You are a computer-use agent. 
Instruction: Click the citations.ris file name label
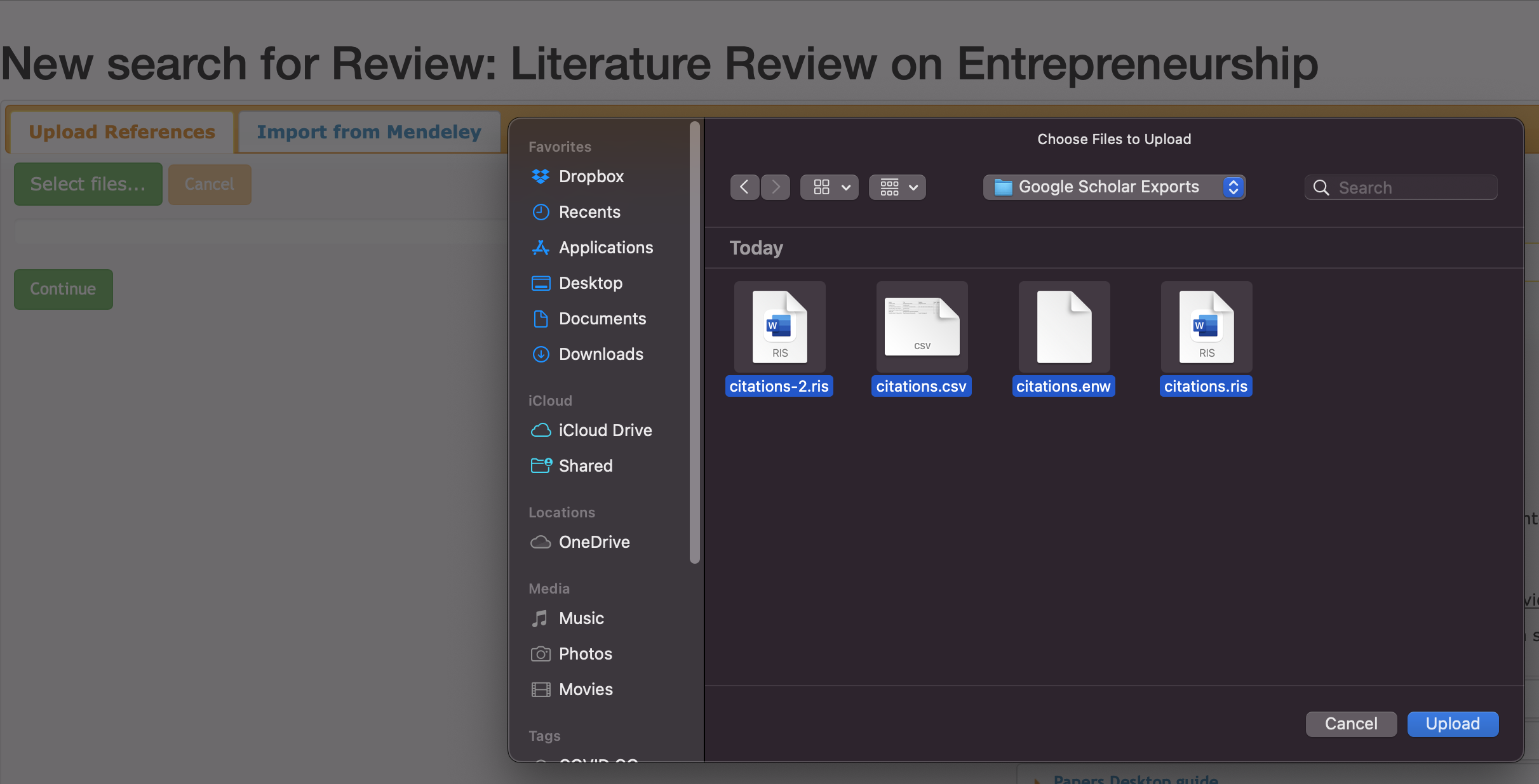pos(1206,386)
